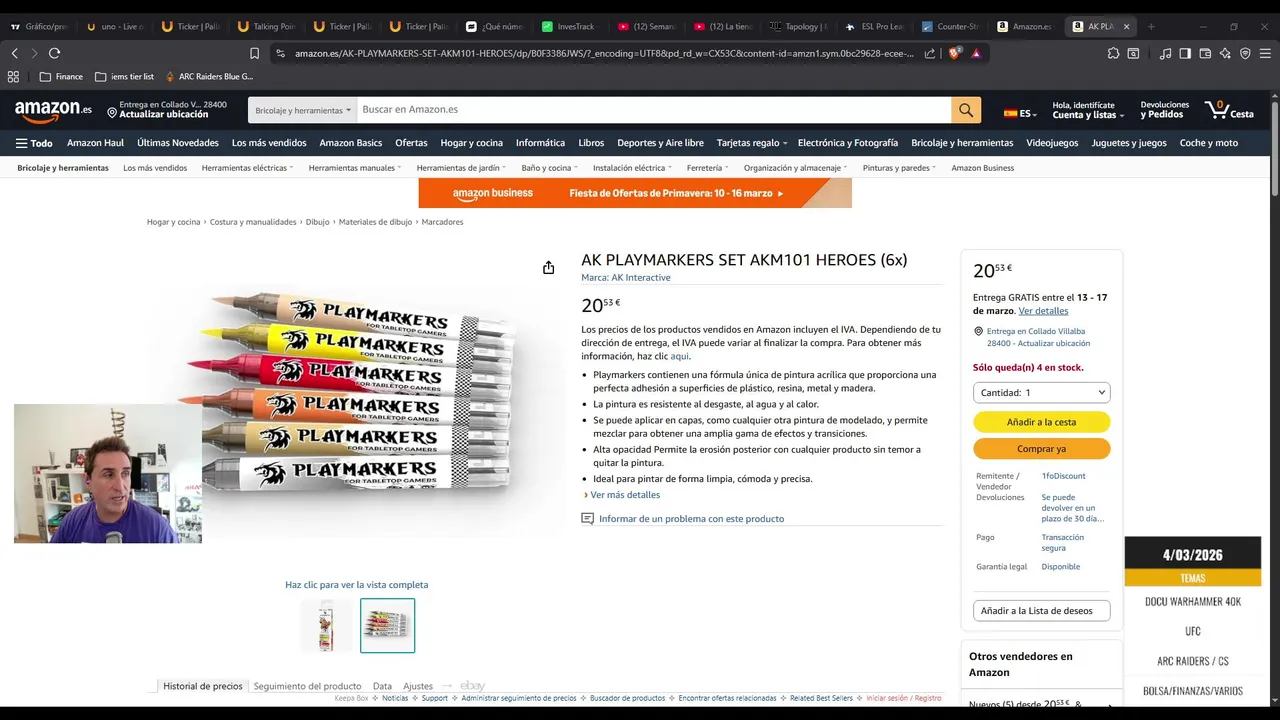Select the second product thumbnail (six markers)
This screenshot has width=1280, height=720.
[x=387, y=626]
